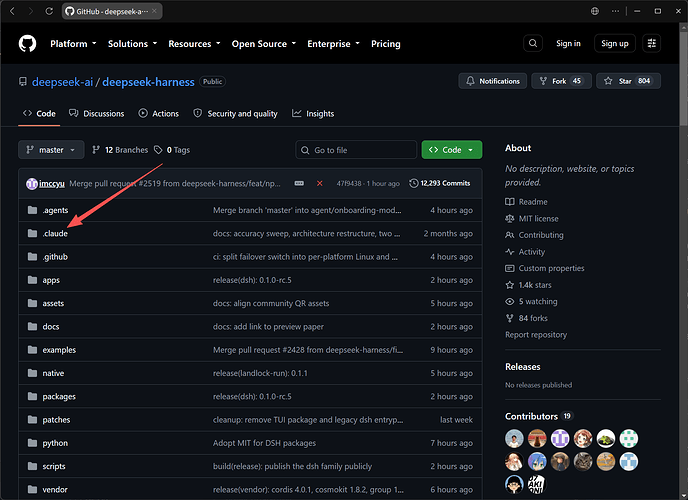Screen dimensions: 688x500
Task: Open the scripts folder
Action: pos(54,466)
